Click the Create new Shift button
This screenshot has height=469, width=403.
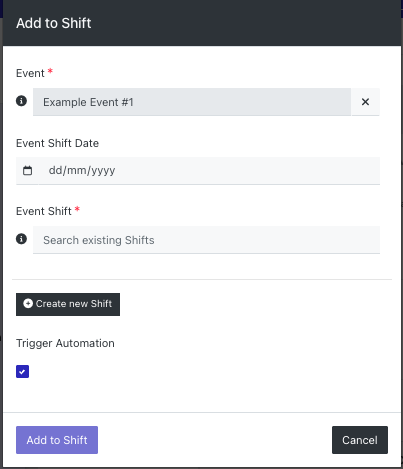tap(68, 304)
